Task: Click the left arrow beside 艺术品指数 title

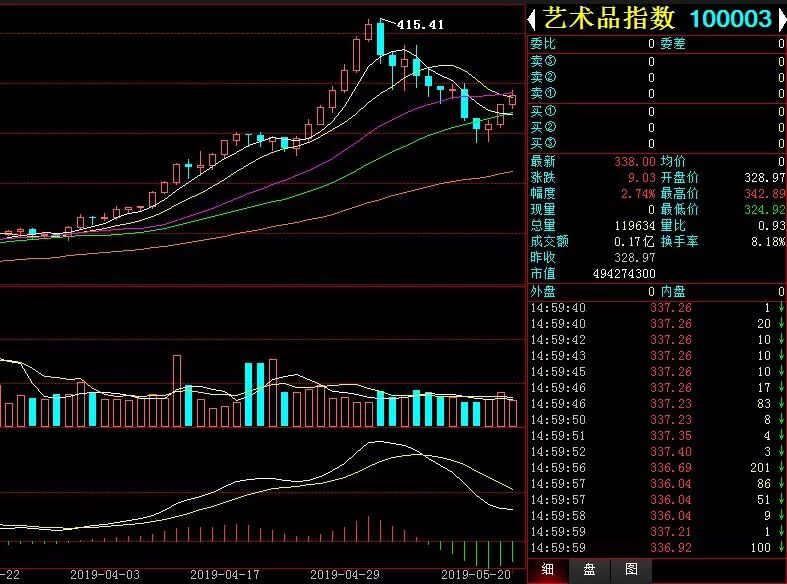Action: coord(533,20)
